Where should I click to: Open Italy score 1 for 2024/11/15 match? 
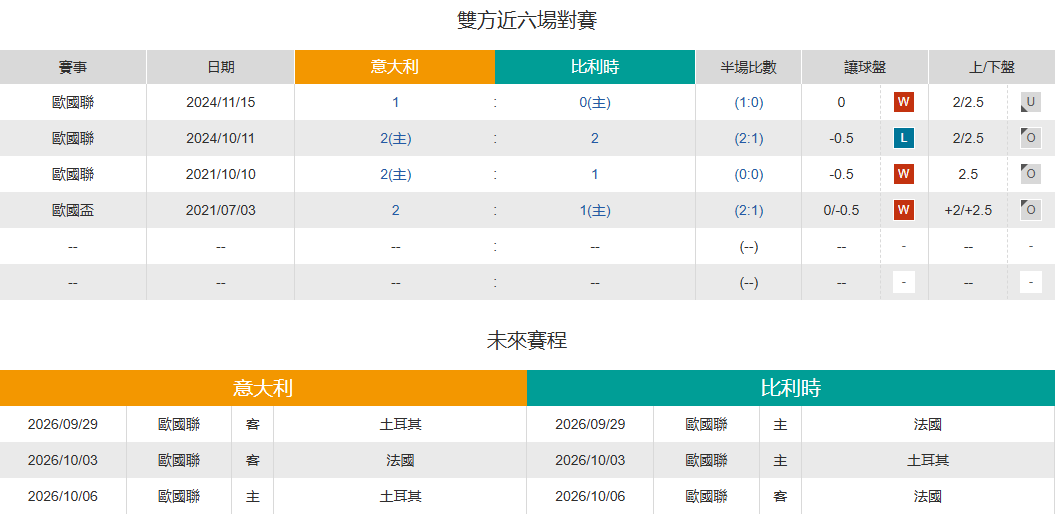pyautogui.click(x=395, y=102)
